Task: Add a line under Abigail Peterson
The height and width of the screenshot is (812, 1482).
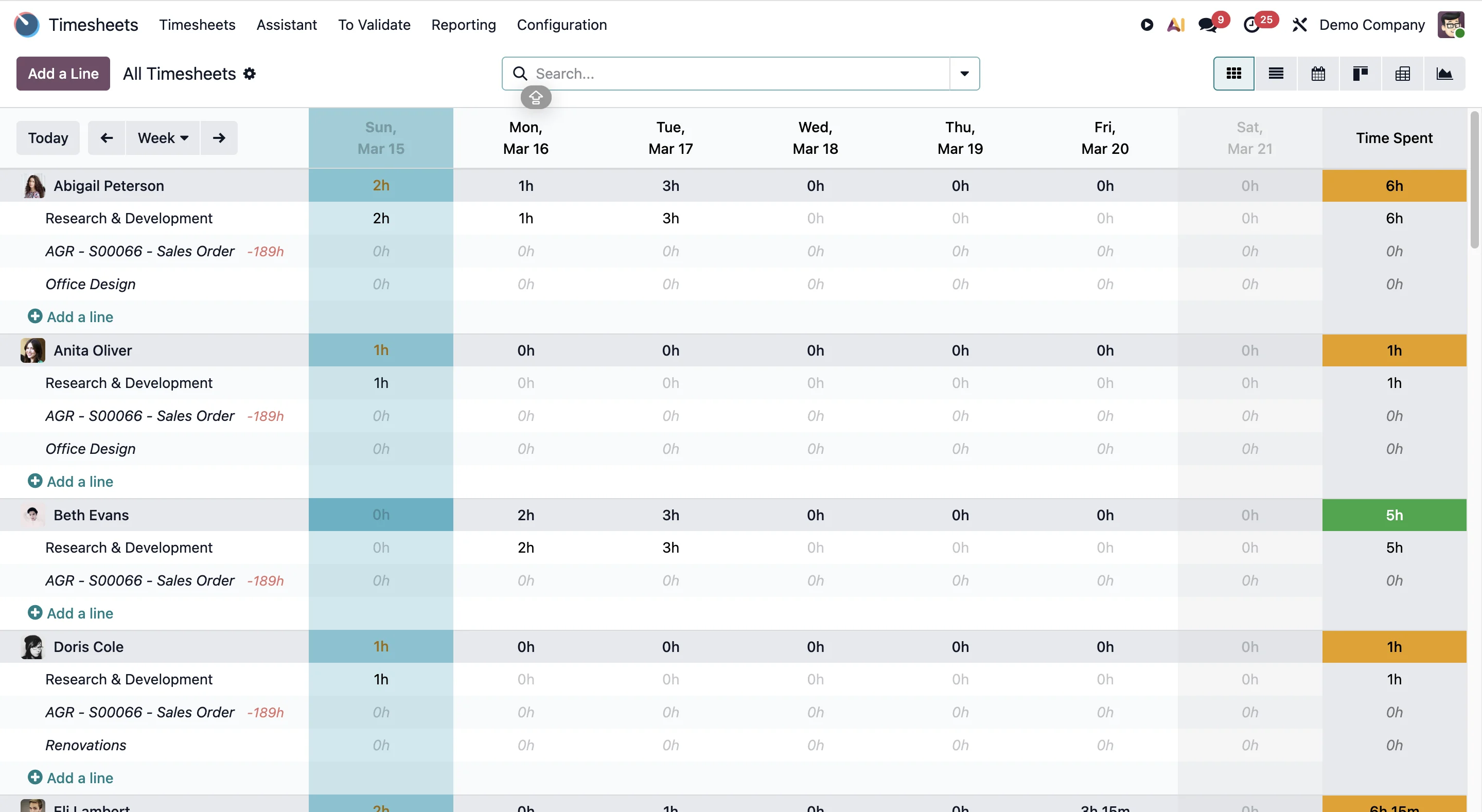Action: [70, 317]
